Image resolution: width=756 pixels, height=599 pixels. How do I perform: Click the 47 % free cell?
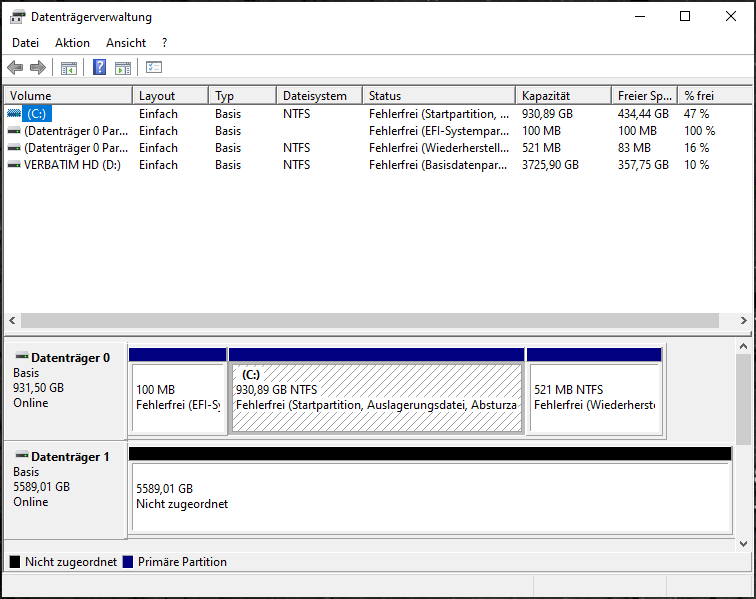tap(696, 114)
